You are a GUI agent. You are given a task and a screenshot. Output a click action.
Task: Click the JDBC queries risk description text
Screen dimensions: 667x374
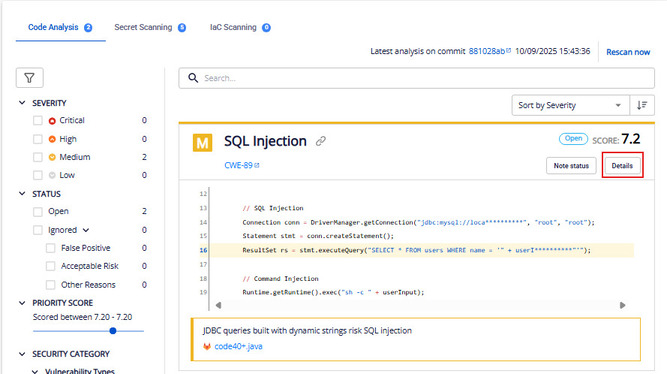pos(307,331)
